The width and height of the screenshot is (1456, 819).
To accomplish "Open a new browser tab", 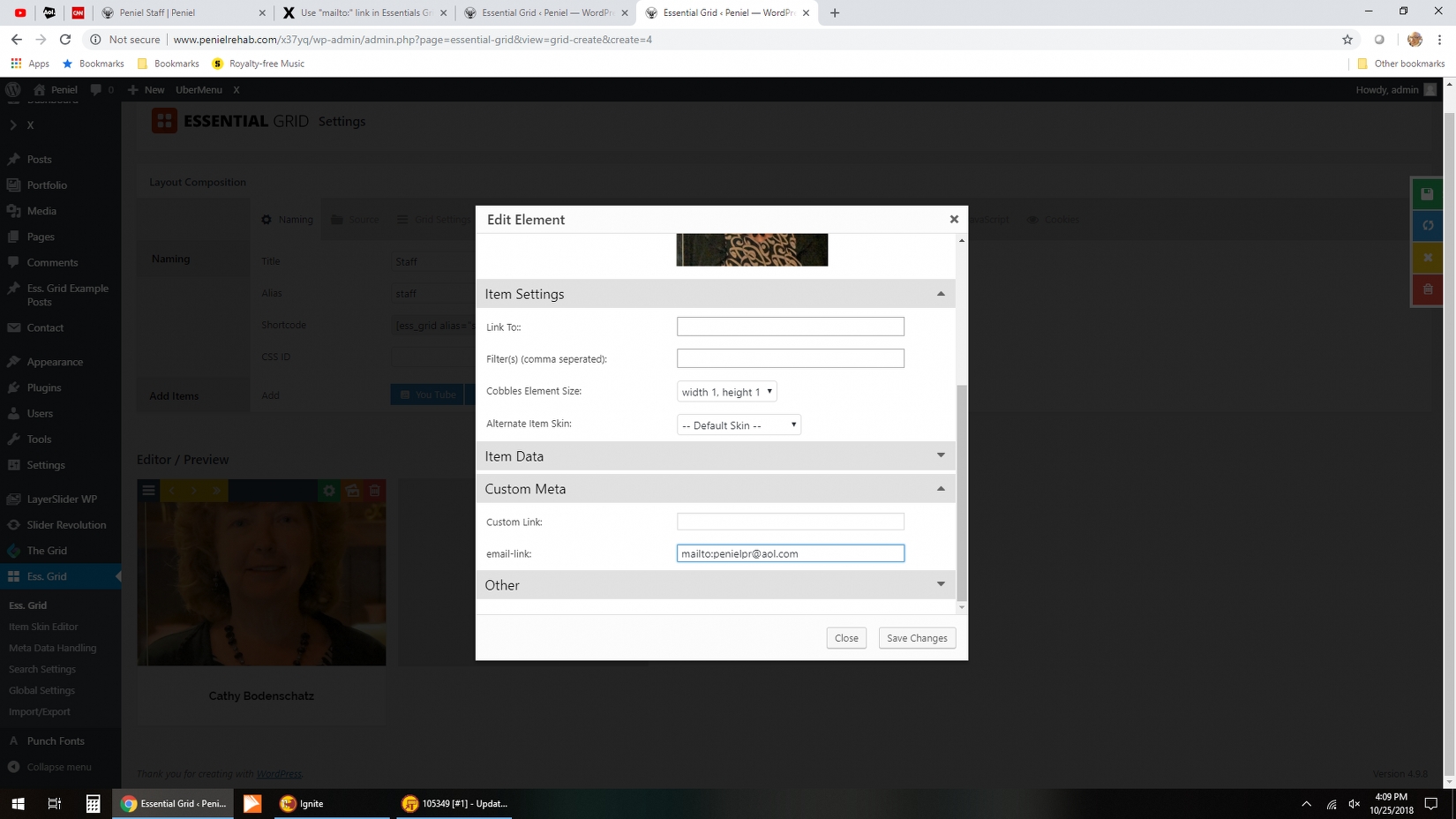I will pyautogui.click(x=835, y=13).
